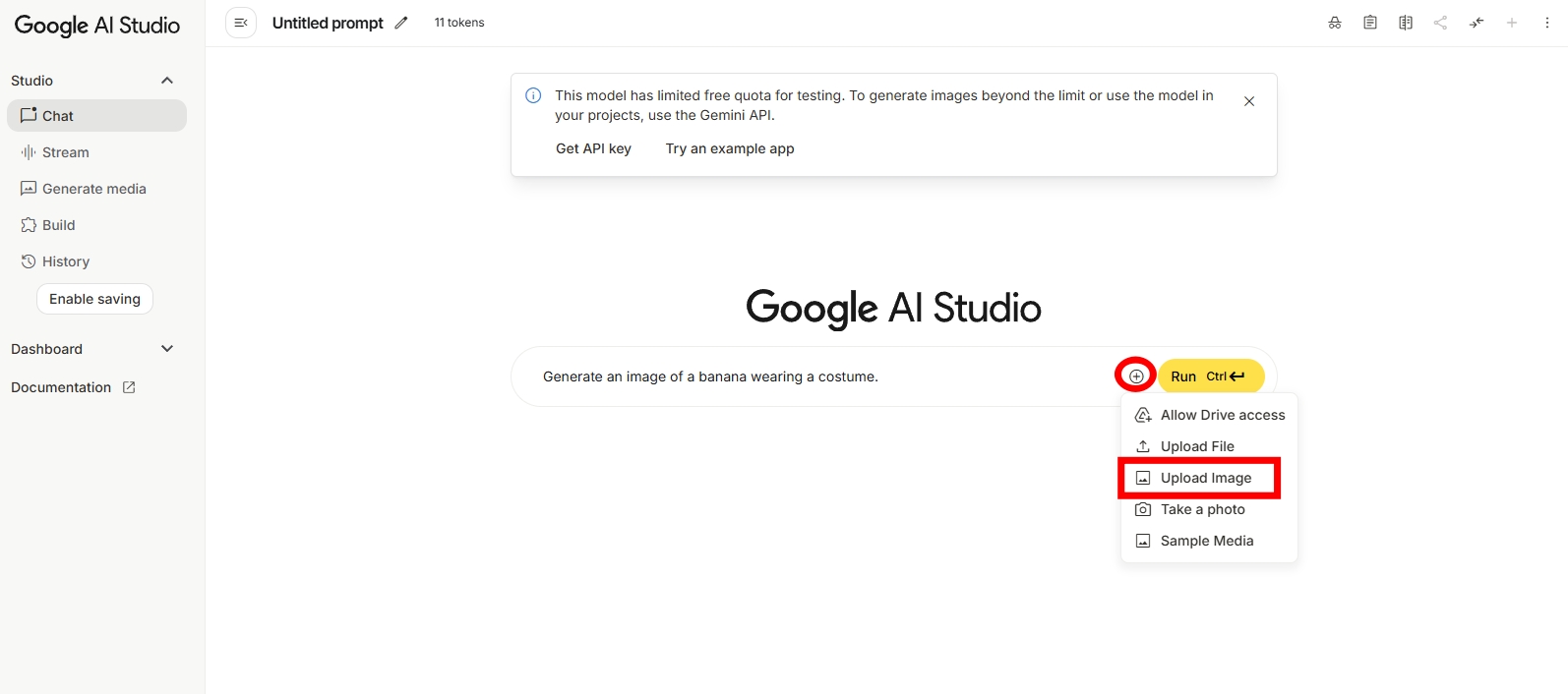Open Generate media in the sidebar
1568x694 pixels.
click(x=96, y=189)
